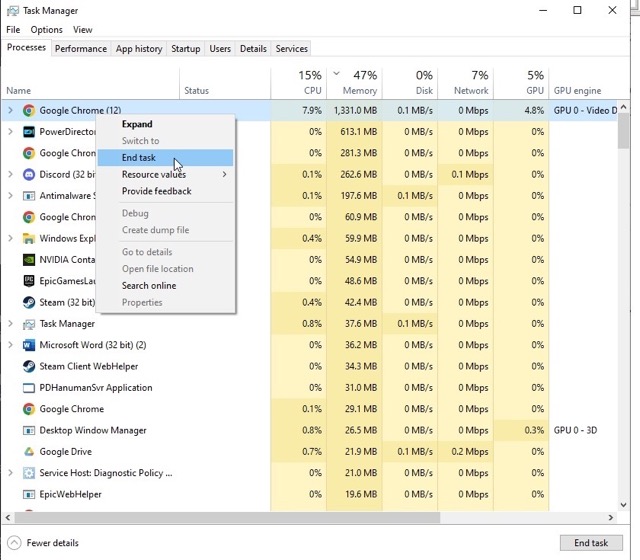Click the EpicGamesLauncher process icon
This screenshot has height=560, width=640.
[29, 281]
